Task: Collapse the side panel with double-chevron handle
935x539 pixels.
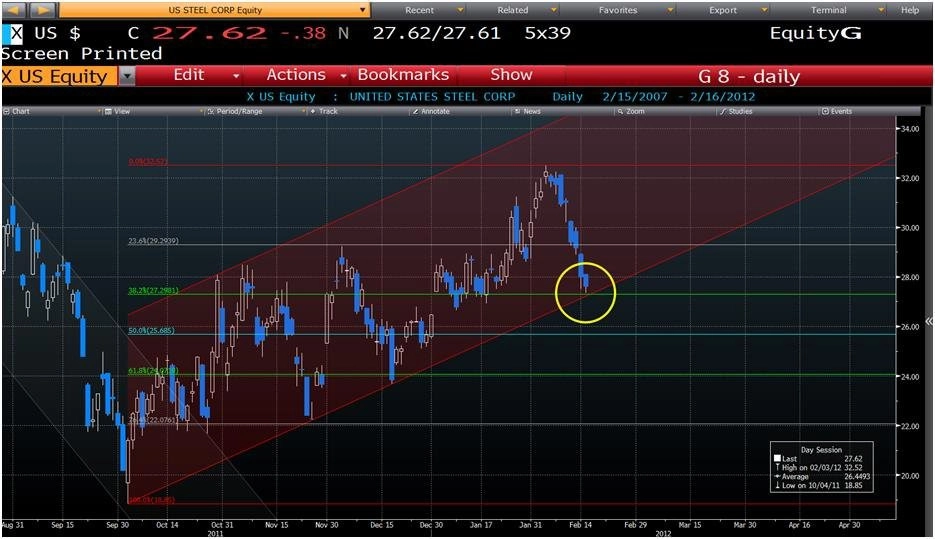Action: [x=928, y=321]
